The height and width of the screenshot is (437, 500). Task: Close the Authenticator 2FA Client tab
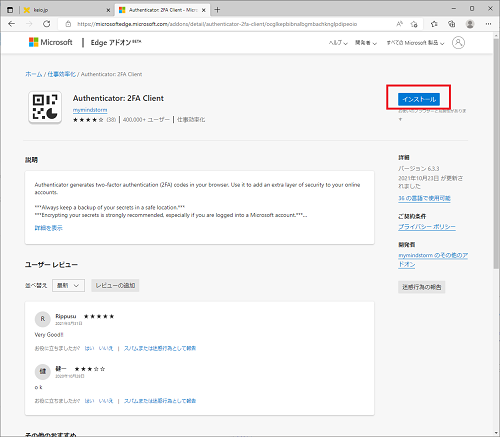[204, 10]
